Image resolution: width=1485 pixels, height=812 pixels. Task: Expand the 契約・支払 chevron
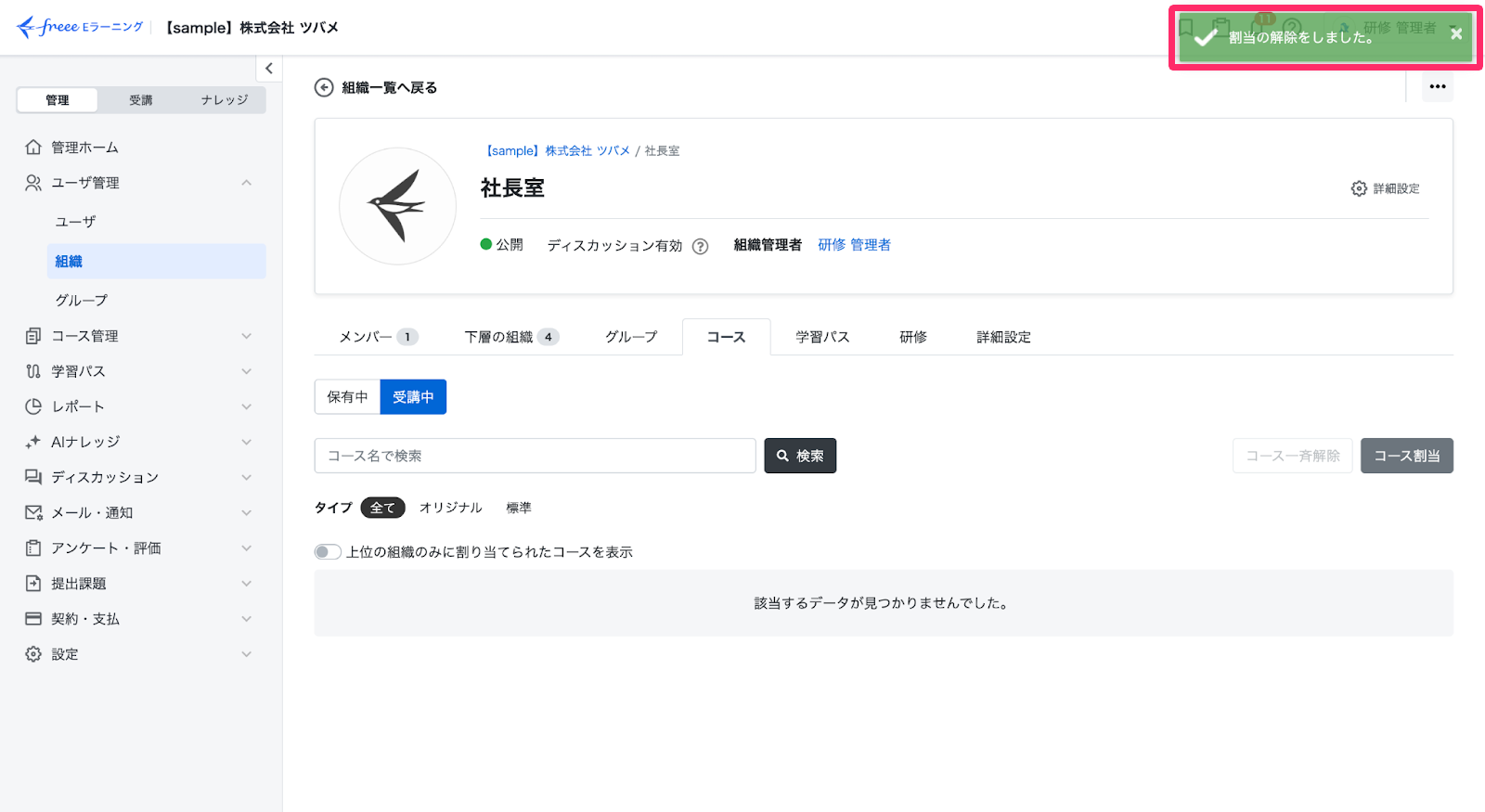(x=247, y=619)
